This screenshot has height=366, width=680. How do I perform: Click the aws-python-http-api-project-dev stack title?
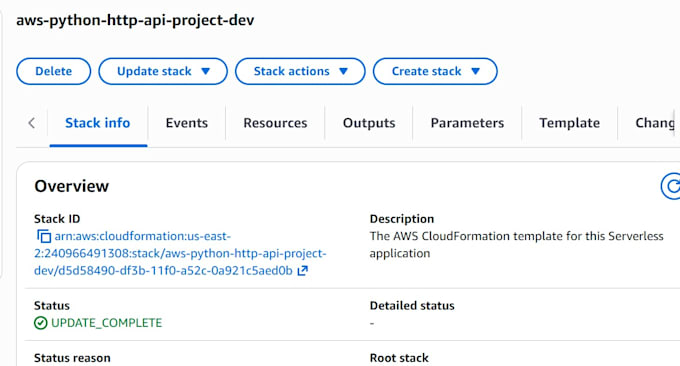tap(135, 20)
